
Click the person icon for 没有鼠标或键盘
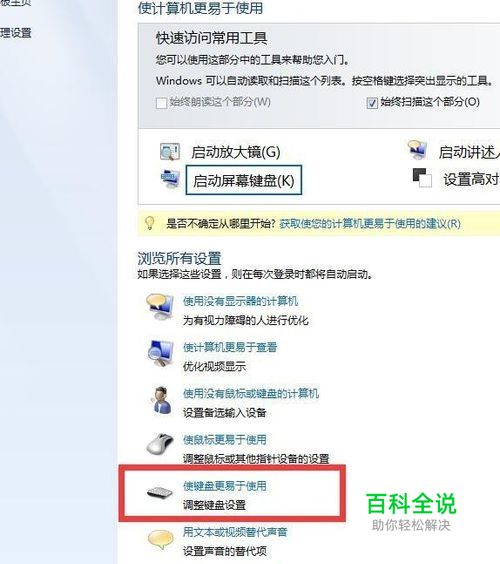pos(161,400)
